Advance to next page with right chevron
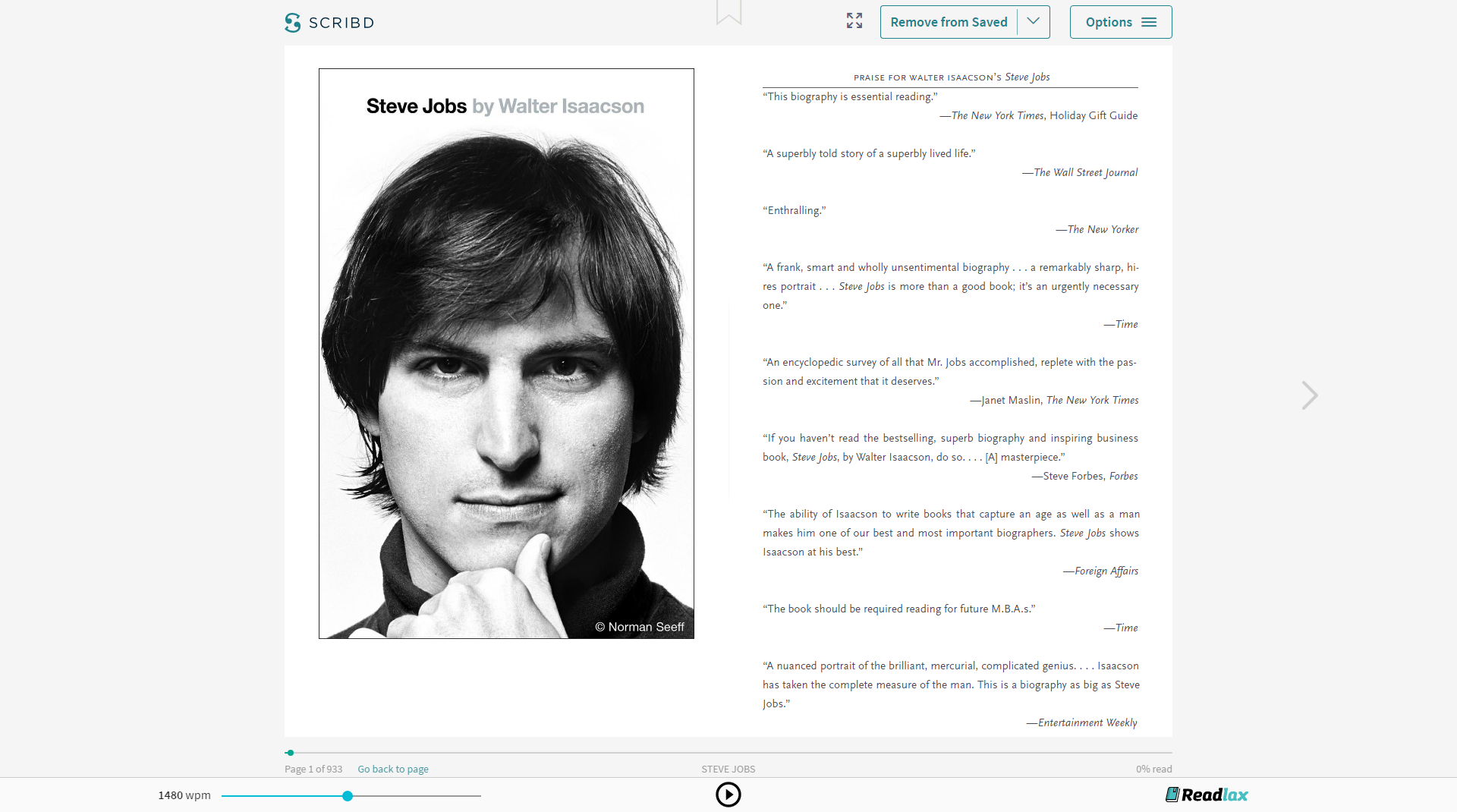This screenshot has height=812, width=1457. click(1310, 395)
